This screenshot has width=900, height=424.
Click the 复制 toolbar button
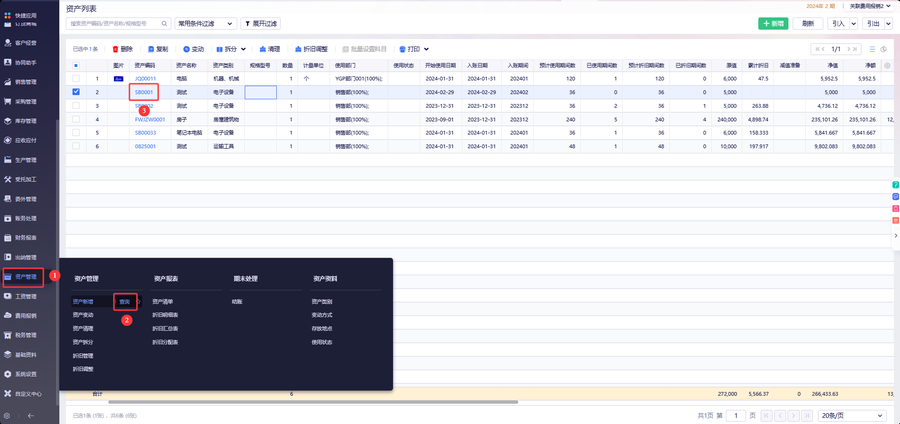pyautogui.click(x=158, y=49)
